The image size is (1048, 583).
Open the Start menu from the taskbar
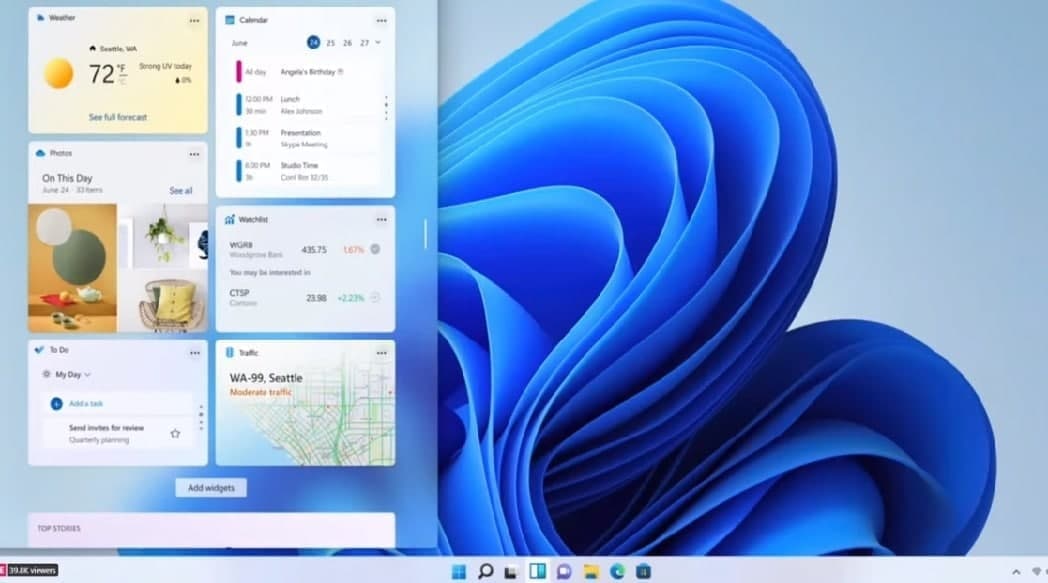pos(458,571)
